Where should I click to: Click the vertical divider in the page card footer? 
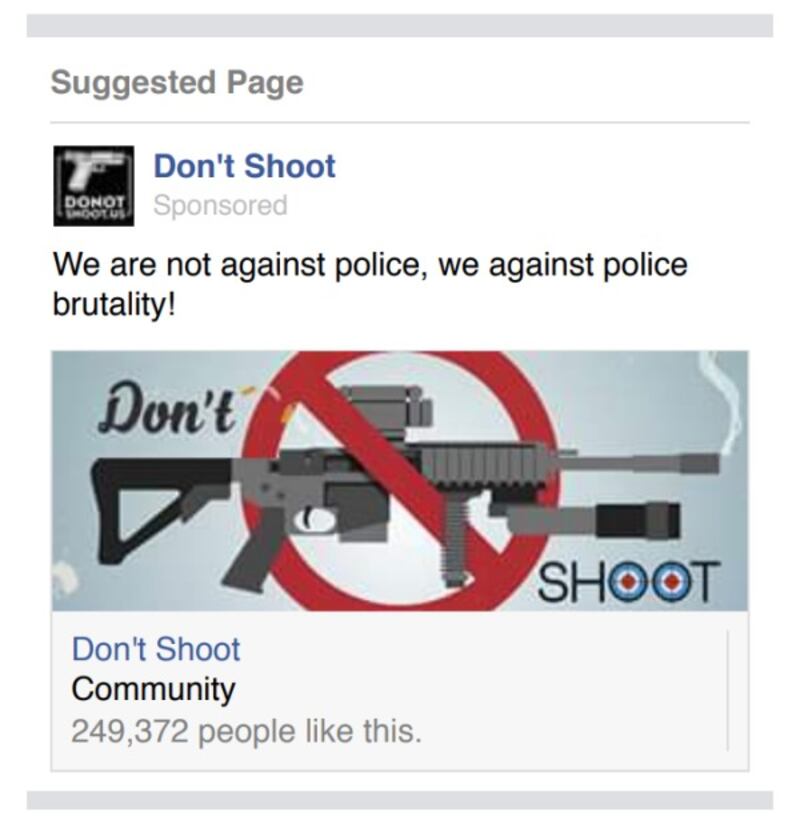[x=728, y=690]
